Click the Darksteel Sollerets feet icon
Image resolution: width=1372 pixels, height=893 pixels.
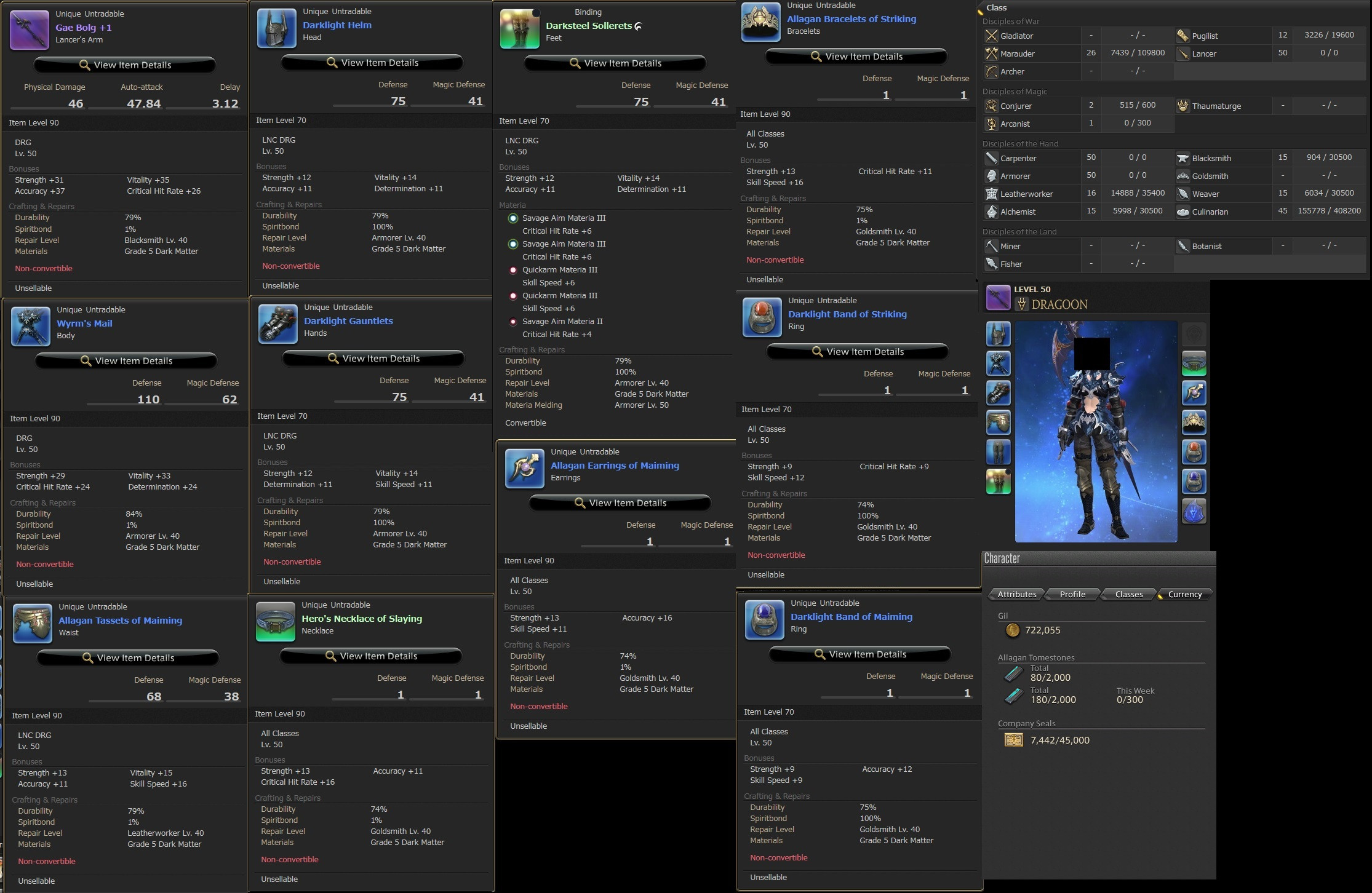pos(520,28)
